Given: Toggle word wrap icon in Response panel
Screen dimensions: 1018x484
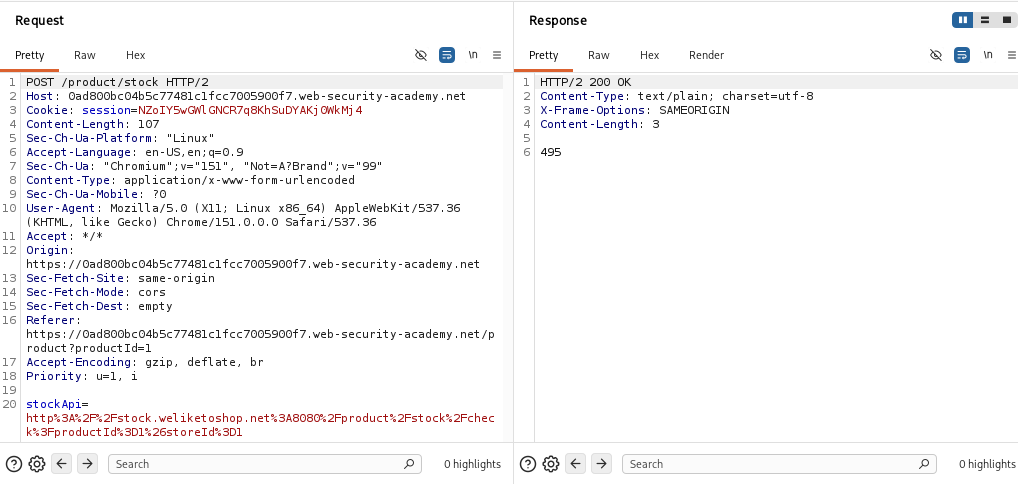Looking at the screenshot, I should point(962,55).
